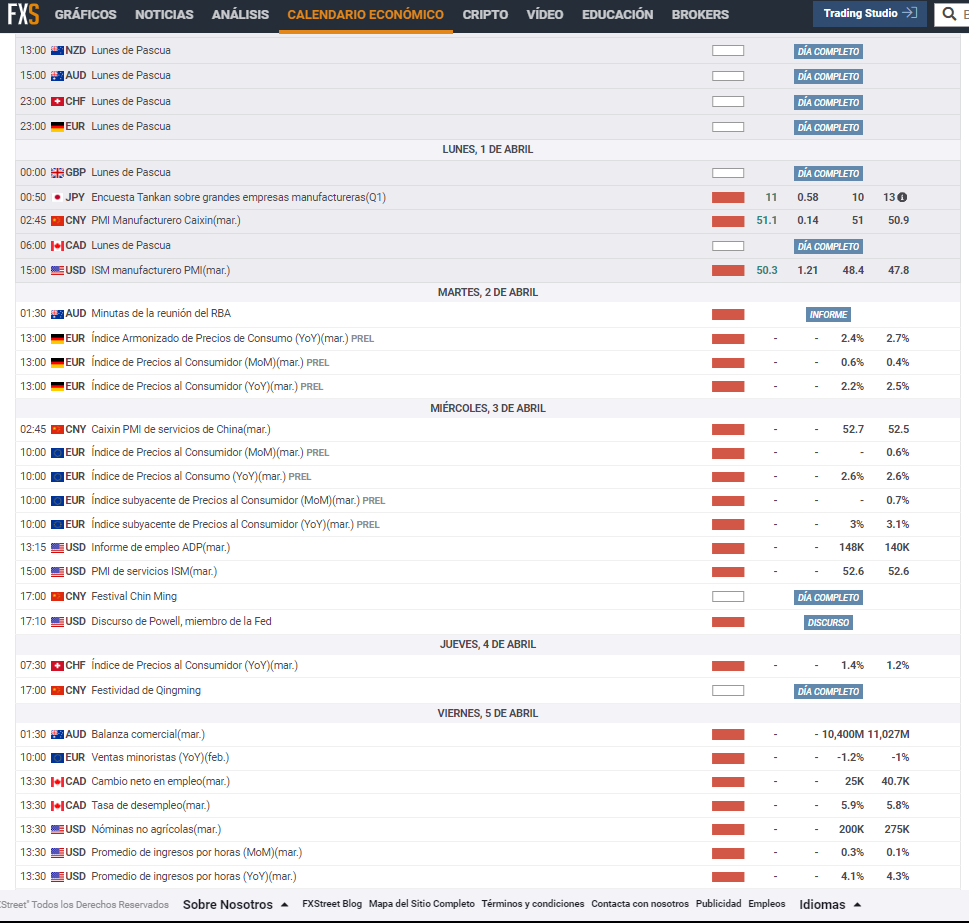969x923 pixels.
Task: Open the Nóminas no agrícolas event
Action: [x=156, y=829]
